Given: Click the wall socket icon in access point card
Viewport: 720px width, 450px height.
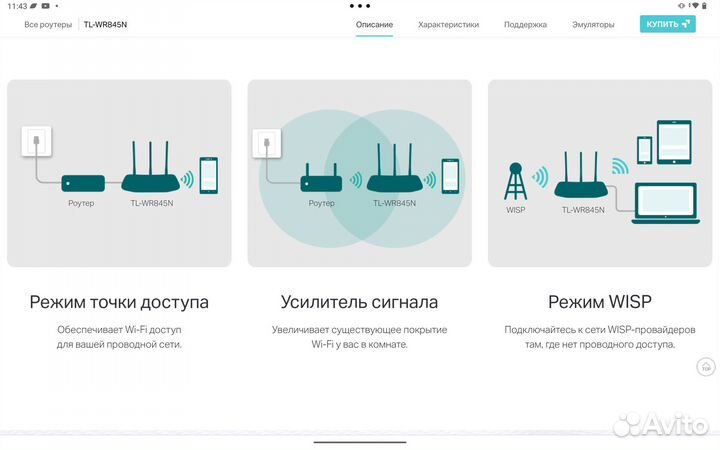Looking at the screenshot, I should coord(37,141).
